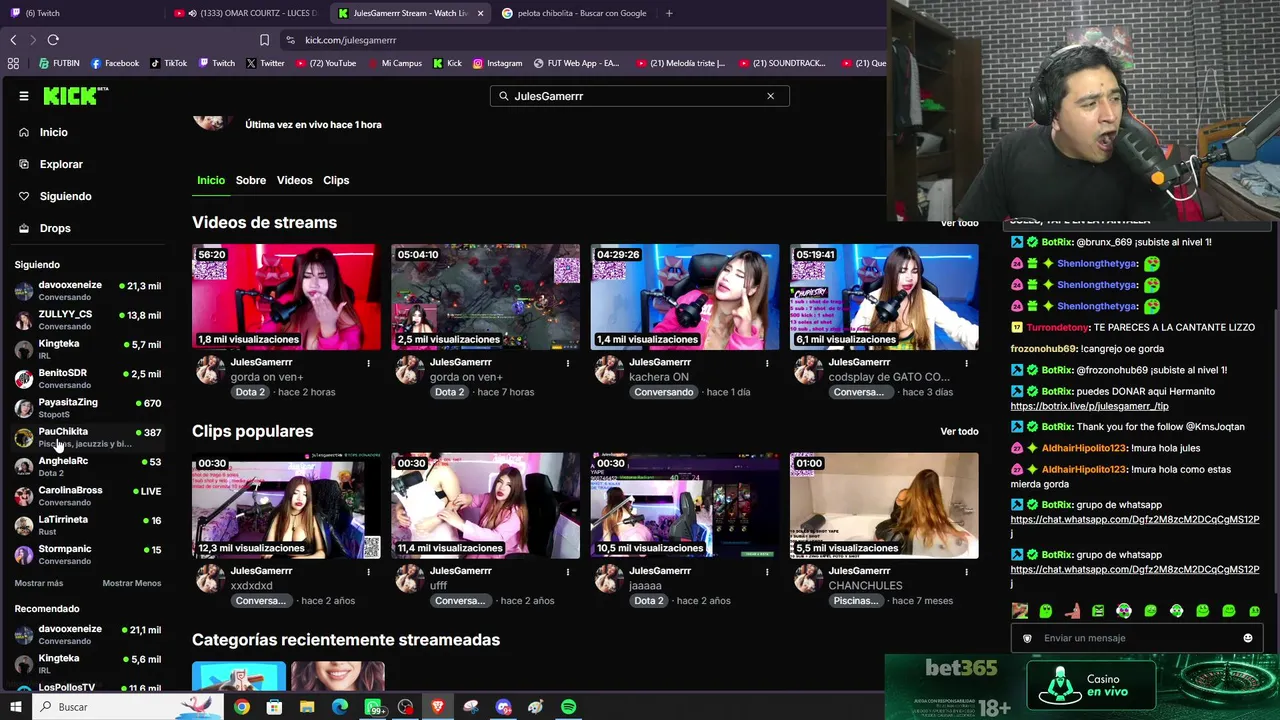Click the Piscinas tag under CHANCHULES clip
Image resolution: width=1280 pixels, height=720 pixels.
[856, 601]
